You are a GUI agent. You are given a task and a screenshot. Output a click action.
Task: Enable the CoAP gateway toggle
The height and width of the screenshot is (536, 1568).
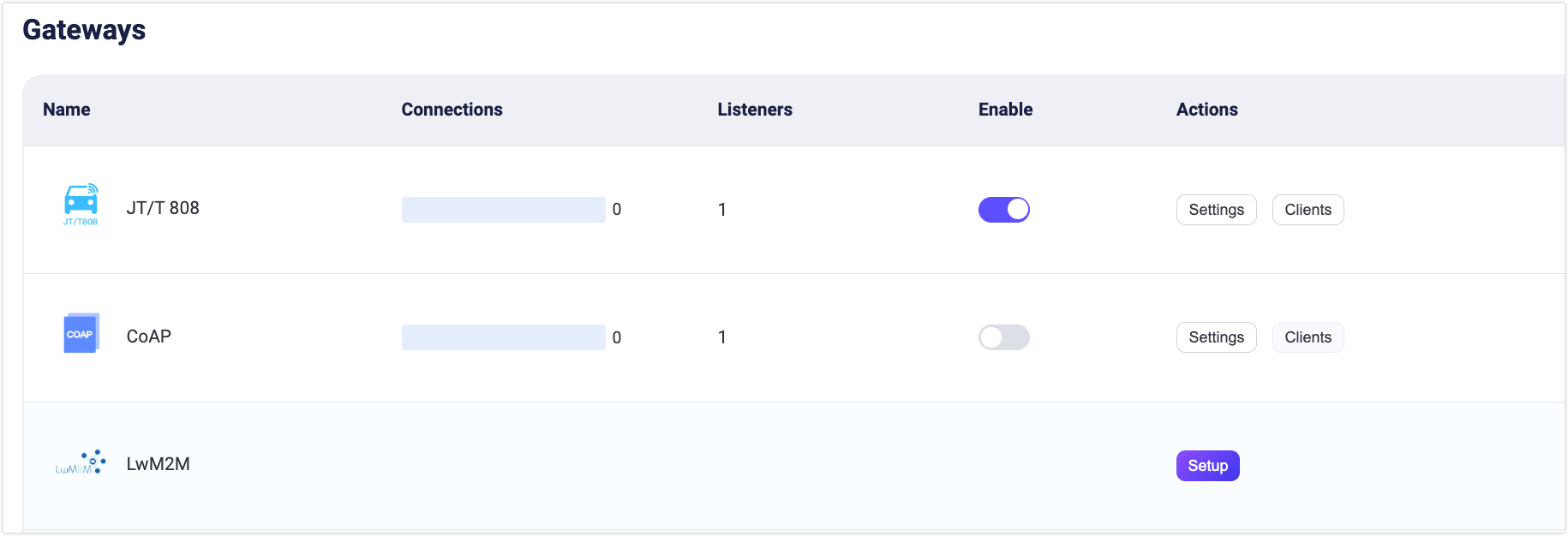[1003, 337]
